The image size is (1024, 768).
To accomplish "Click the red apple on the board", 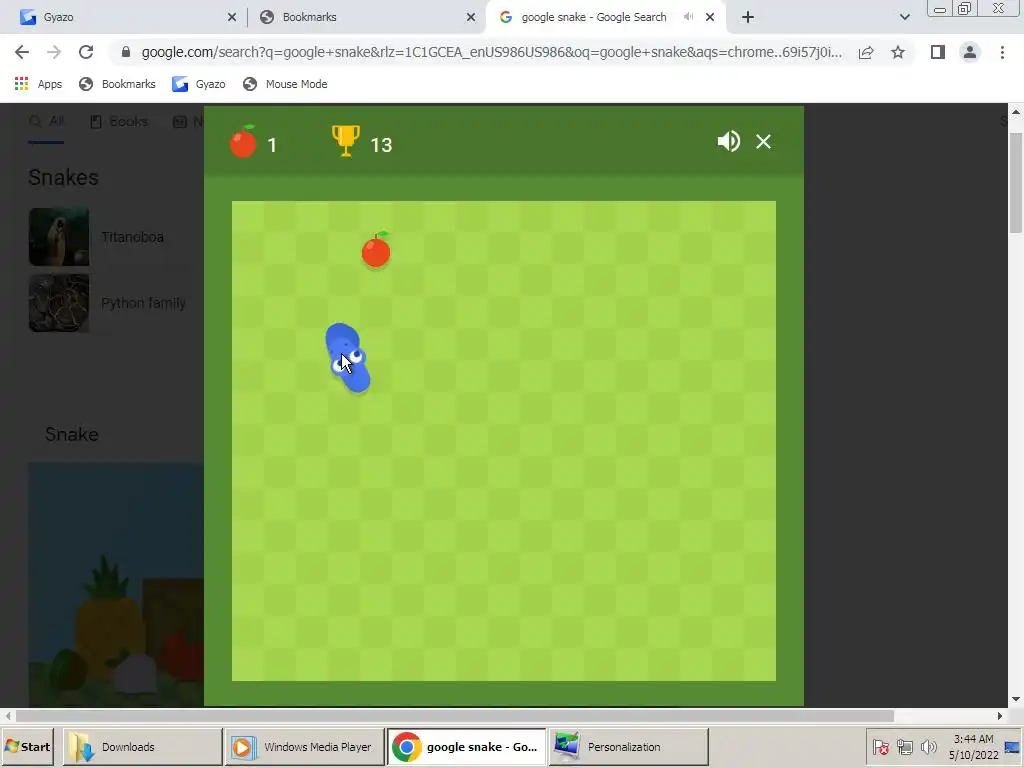I will 376,250.
